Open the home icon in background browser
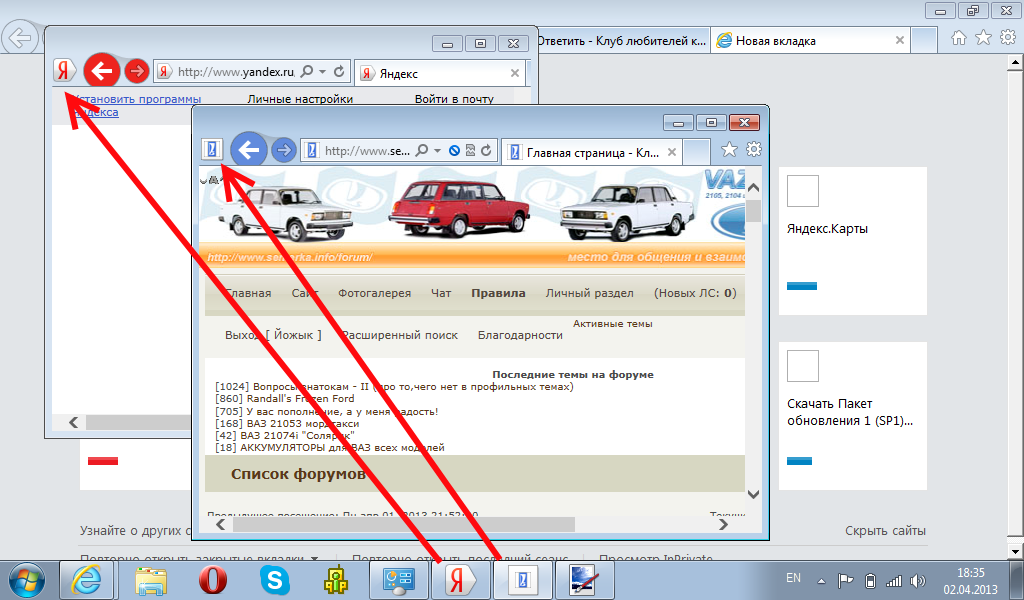The image size is (1024, 600). pyautogui.click(x=958, y=38)
